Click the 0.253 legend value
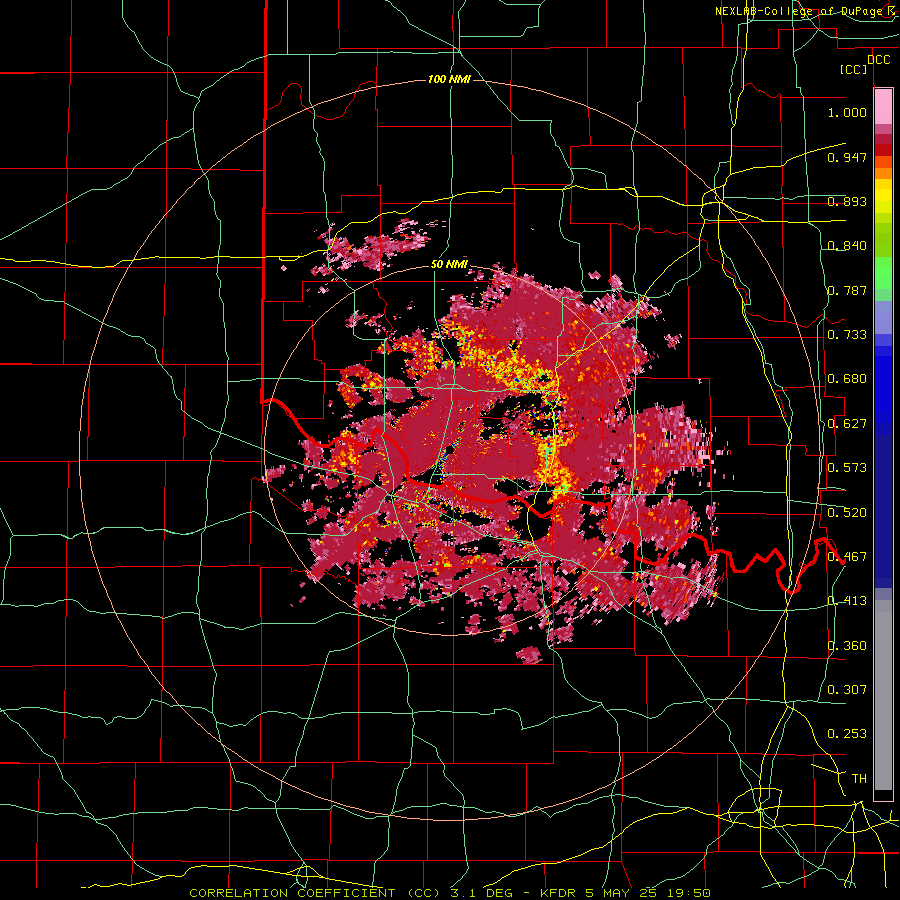 pos(847,734)
